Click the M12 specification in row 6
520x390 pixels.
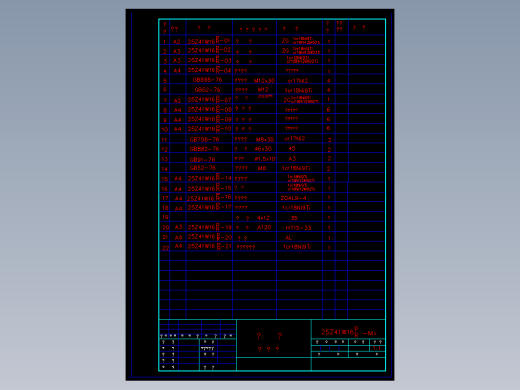pyautogui.click(x=263, y=89)
